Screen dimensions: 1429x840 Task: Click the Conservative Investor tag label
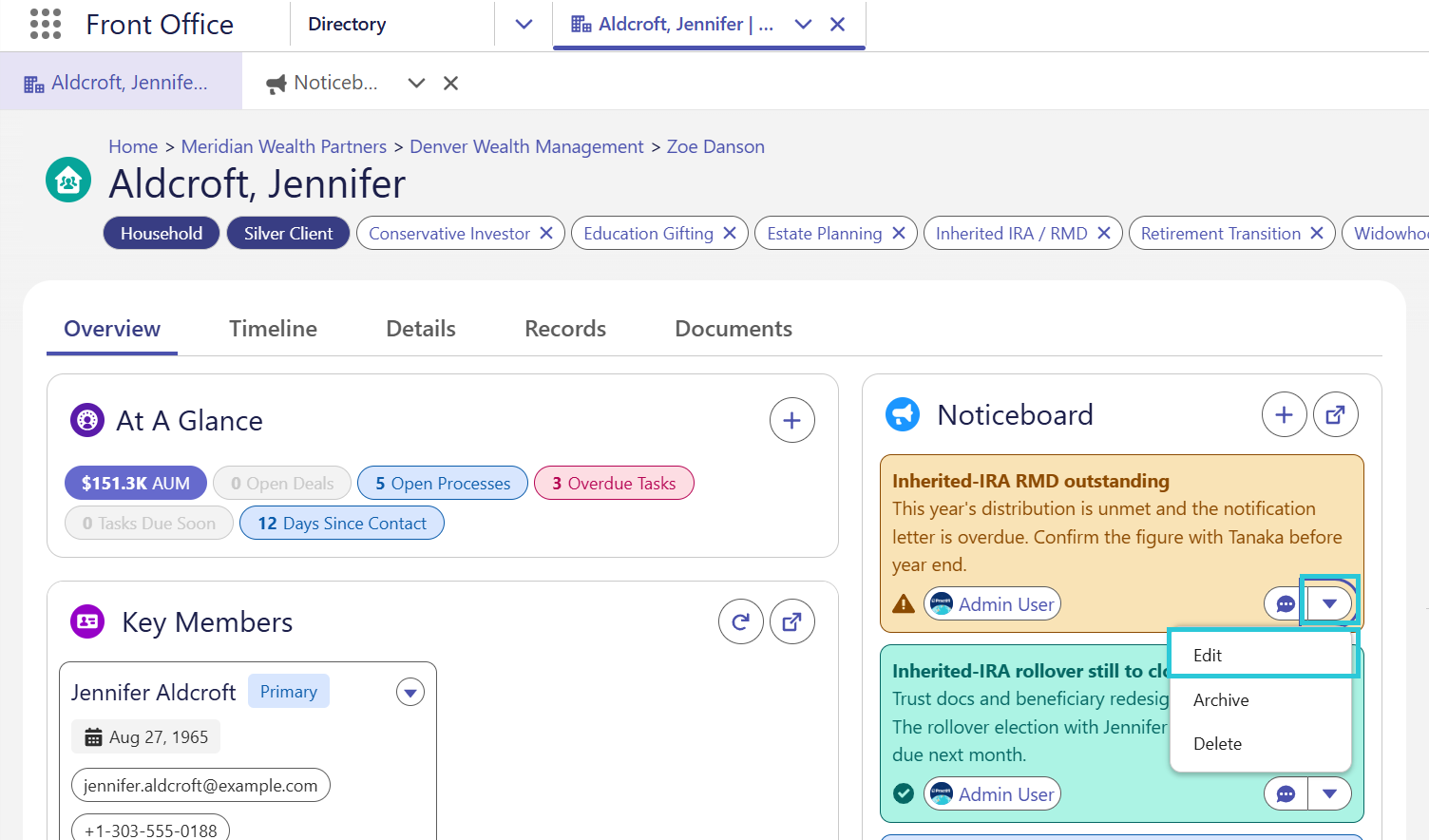click(x=449, y=233)
